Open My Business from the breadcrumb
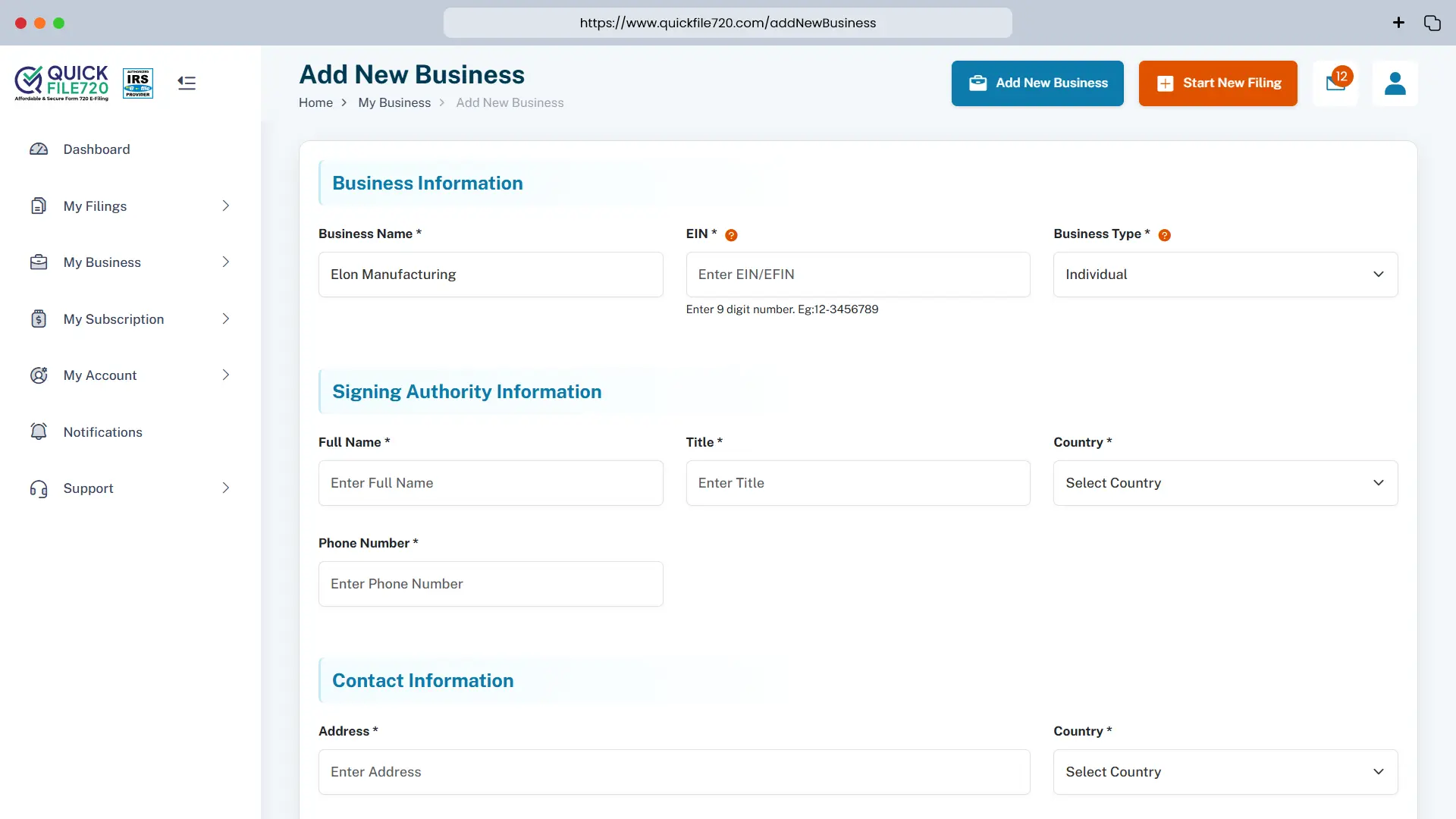Image resolution: width=1456 pixels, height=819 pixels. 394,102
